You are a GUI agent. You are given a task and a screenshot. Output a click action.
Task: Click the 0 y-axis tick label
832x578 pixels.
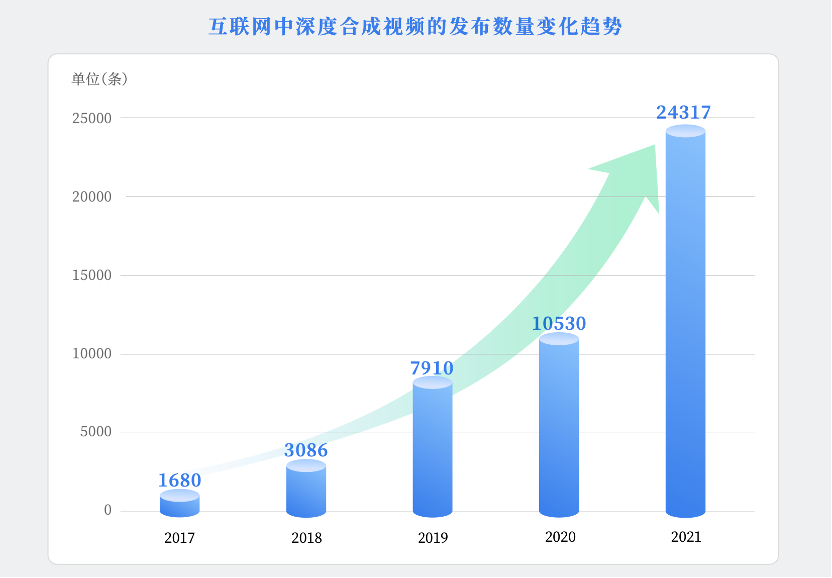[x=108, y=511]
